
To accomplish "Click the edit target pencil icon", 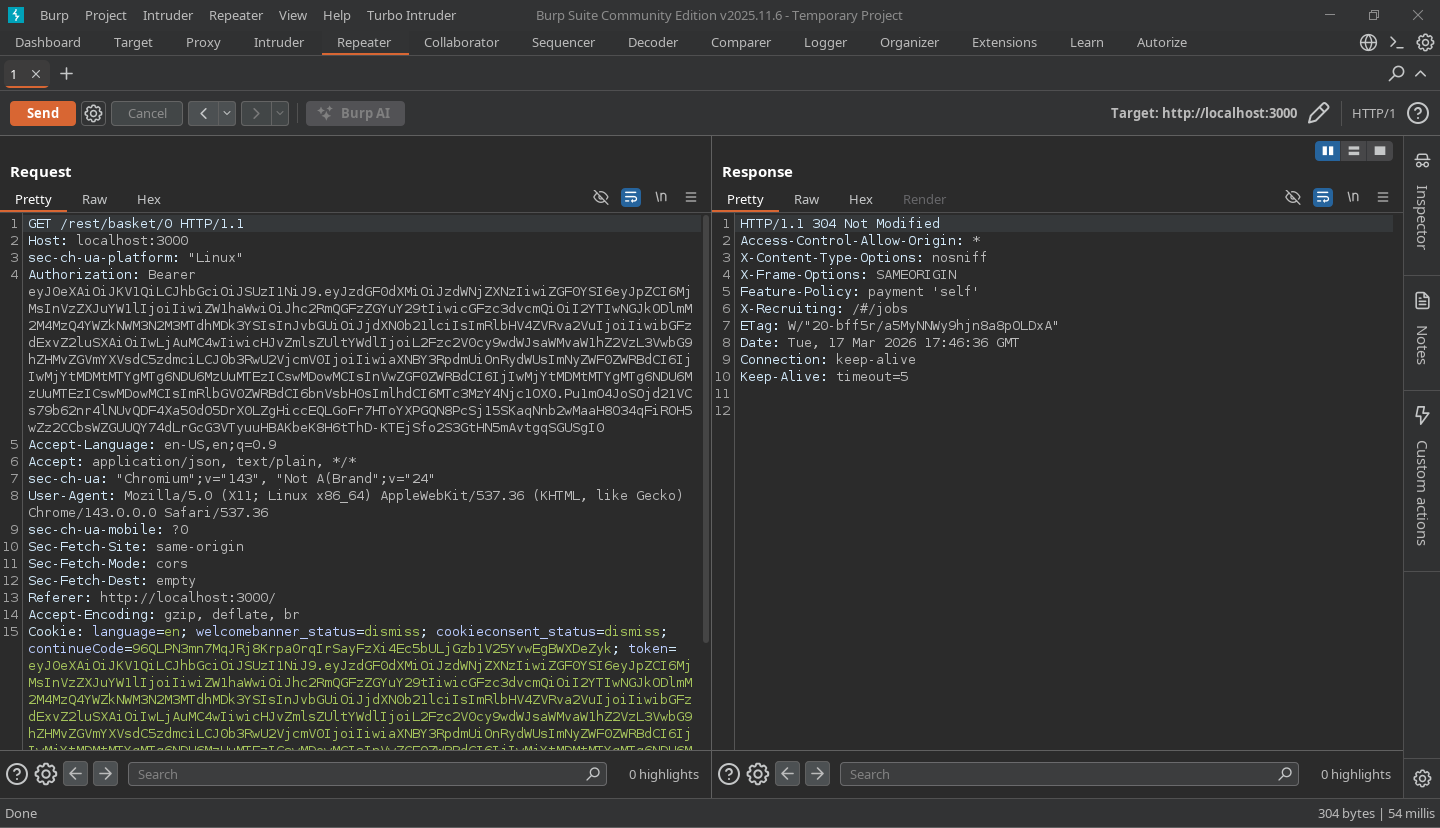I will point(1318,113).
